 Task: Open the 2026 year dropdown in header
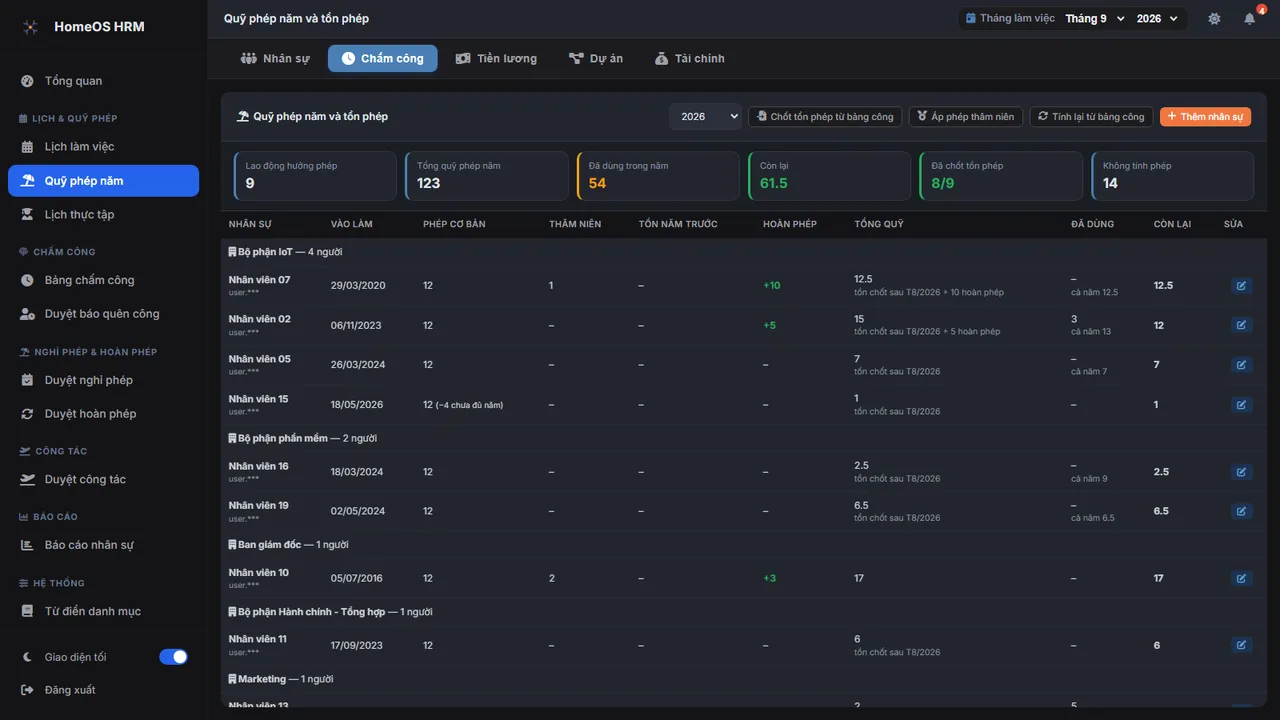[1159, 19]
